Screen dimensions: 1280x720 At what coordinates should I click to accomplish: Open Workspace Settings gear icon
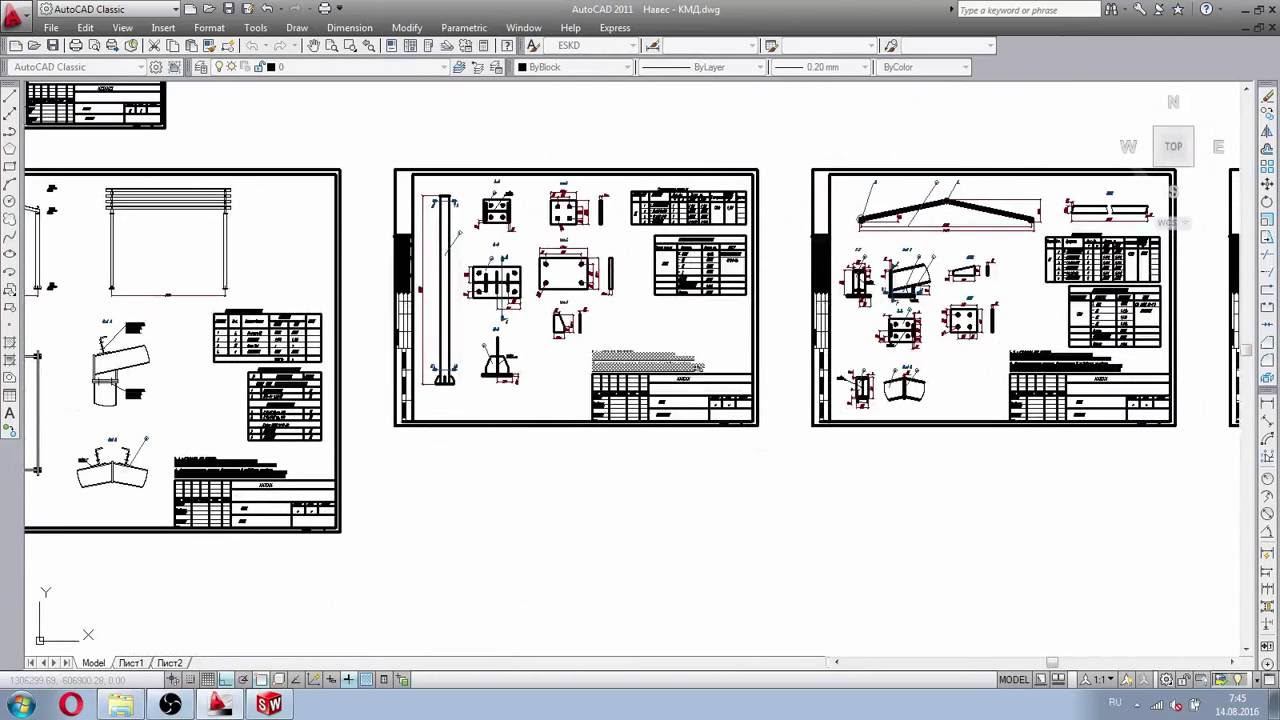point(156,67)
